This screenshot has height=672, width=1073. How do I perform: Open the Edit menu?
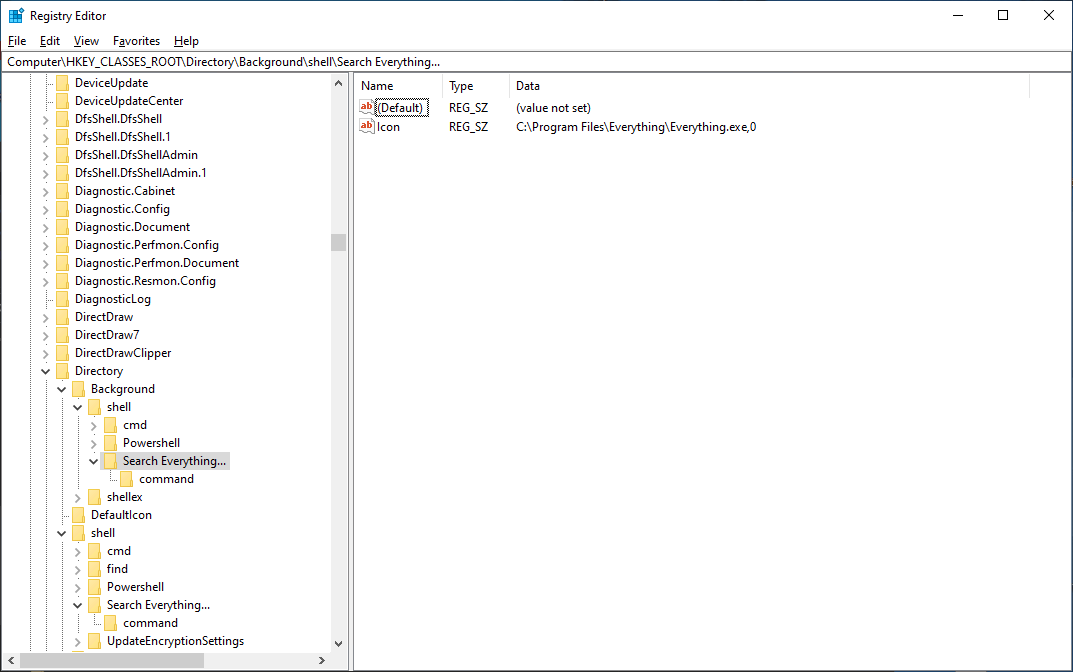[49, 41]
